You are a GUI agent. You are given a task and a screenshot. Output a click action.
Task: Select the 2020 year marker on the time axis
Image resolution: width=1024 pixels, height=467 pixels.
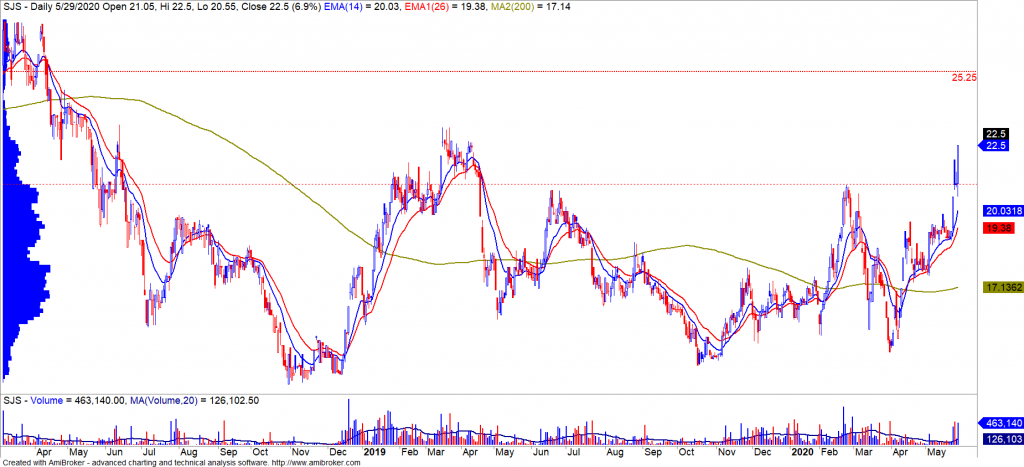801,452
